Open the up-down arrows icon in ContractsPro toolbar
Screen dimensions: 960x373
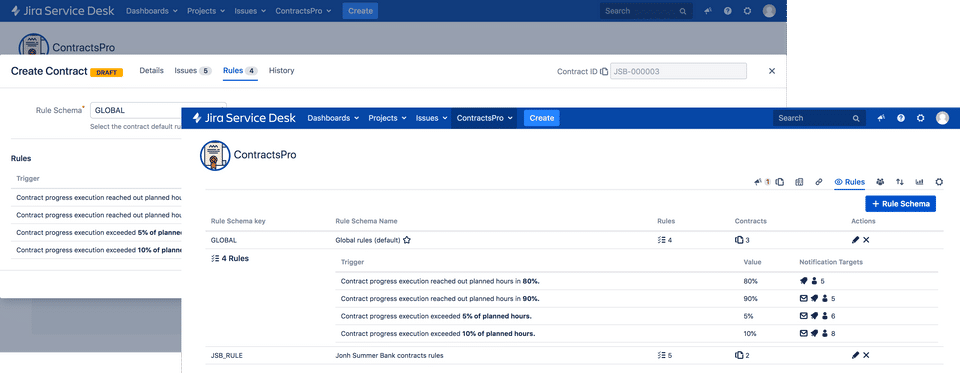pos(899,181)
